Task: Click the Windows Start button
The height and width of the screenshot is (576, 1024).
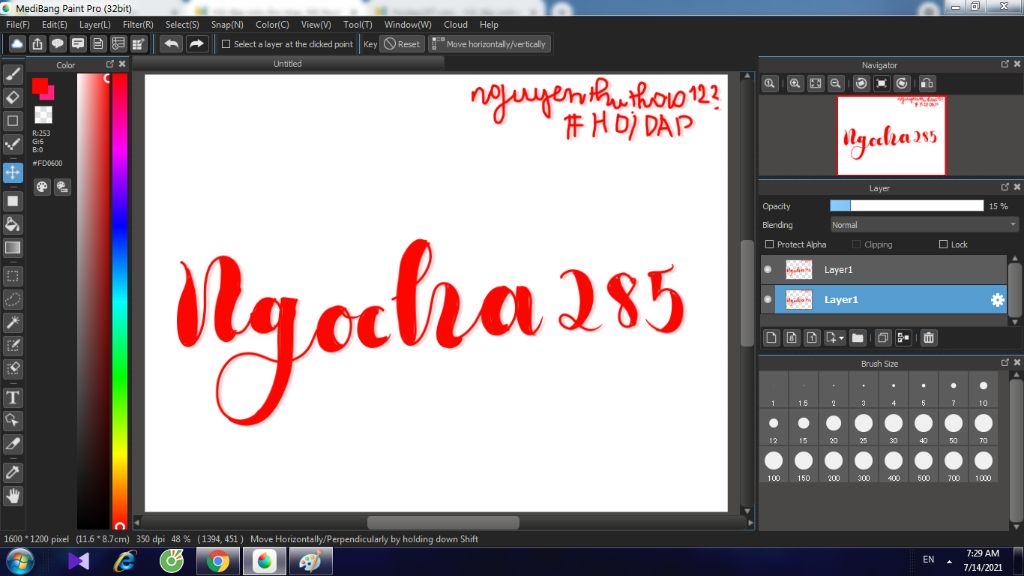Action: 20,562
